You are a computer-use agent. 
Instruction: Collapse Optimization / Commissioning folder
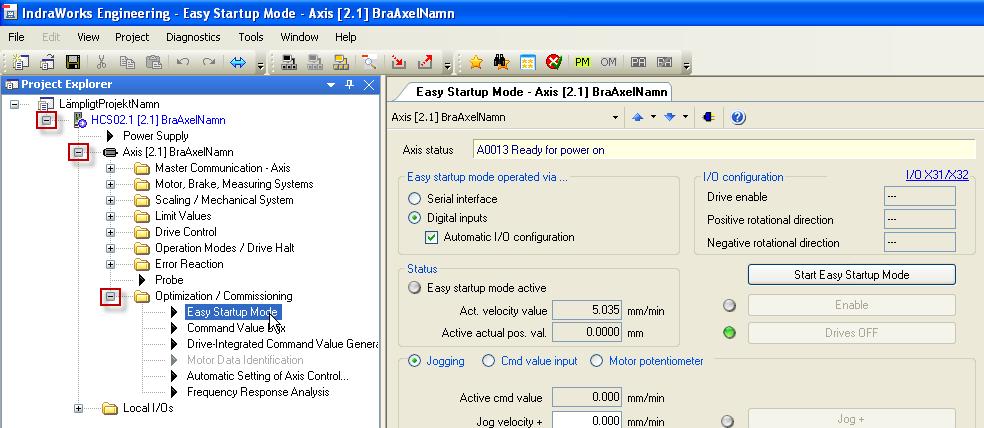click(111, 296)
